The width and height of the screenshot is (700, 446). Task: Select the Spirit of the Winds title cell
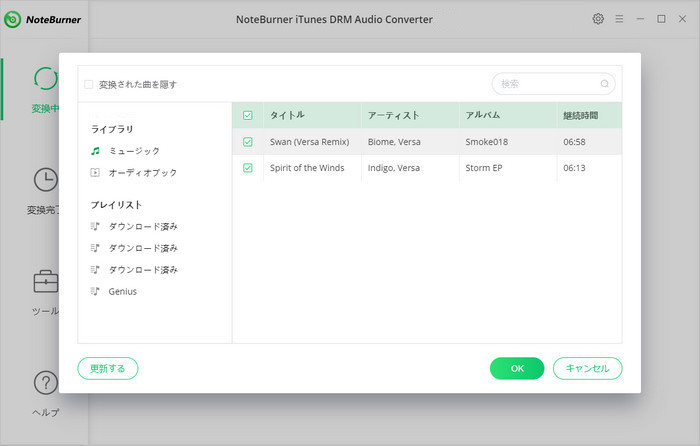312,168
